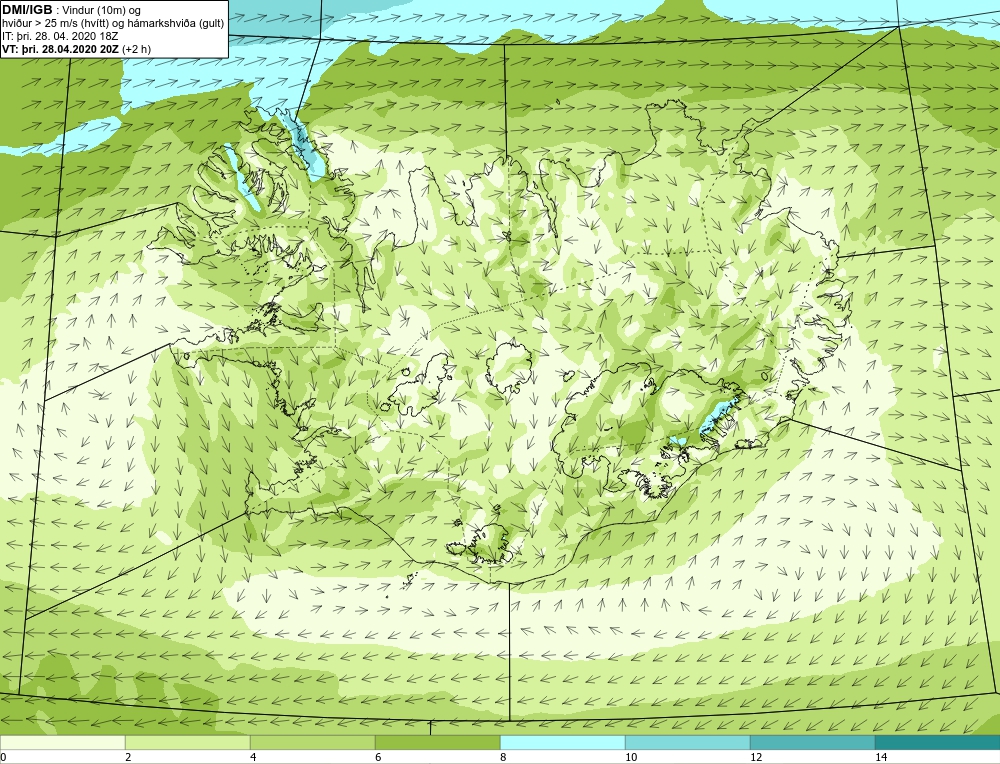The height and width of the screenshot is (764, 1000).
Task: Click the legend value label '10'
Action: point(631,757)
